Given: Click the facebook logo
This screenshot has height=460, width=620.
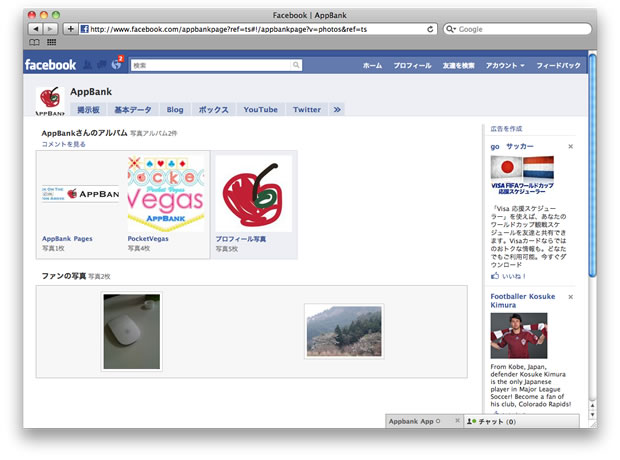Looking at the screenshot, I should [50, 64].
